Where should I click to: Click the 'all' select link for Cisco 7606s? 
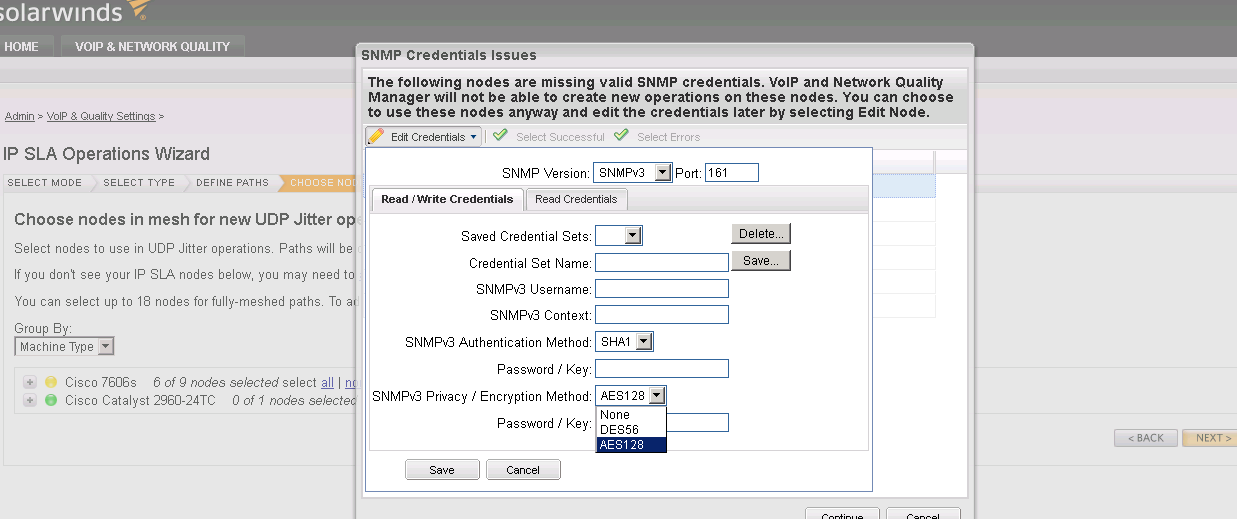[x=327, y=383]
